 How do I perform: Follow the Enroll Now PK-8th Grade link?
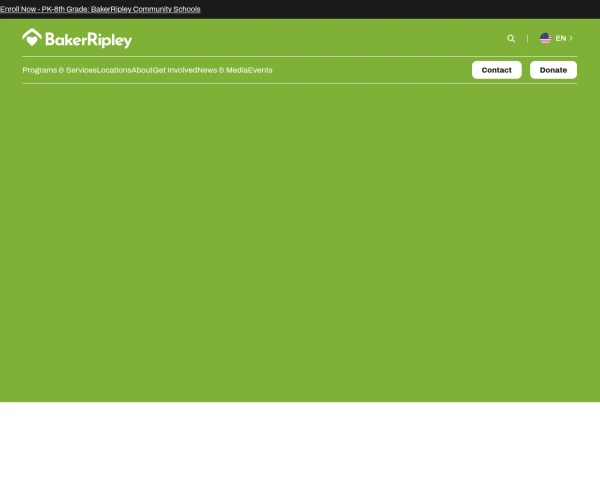click(100, 9)
